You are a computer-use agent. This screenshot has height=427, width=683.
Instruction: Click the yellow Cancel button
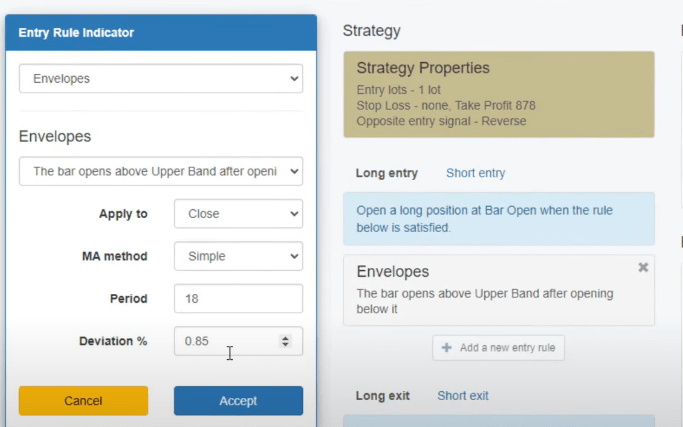click(x=83, y=400)
